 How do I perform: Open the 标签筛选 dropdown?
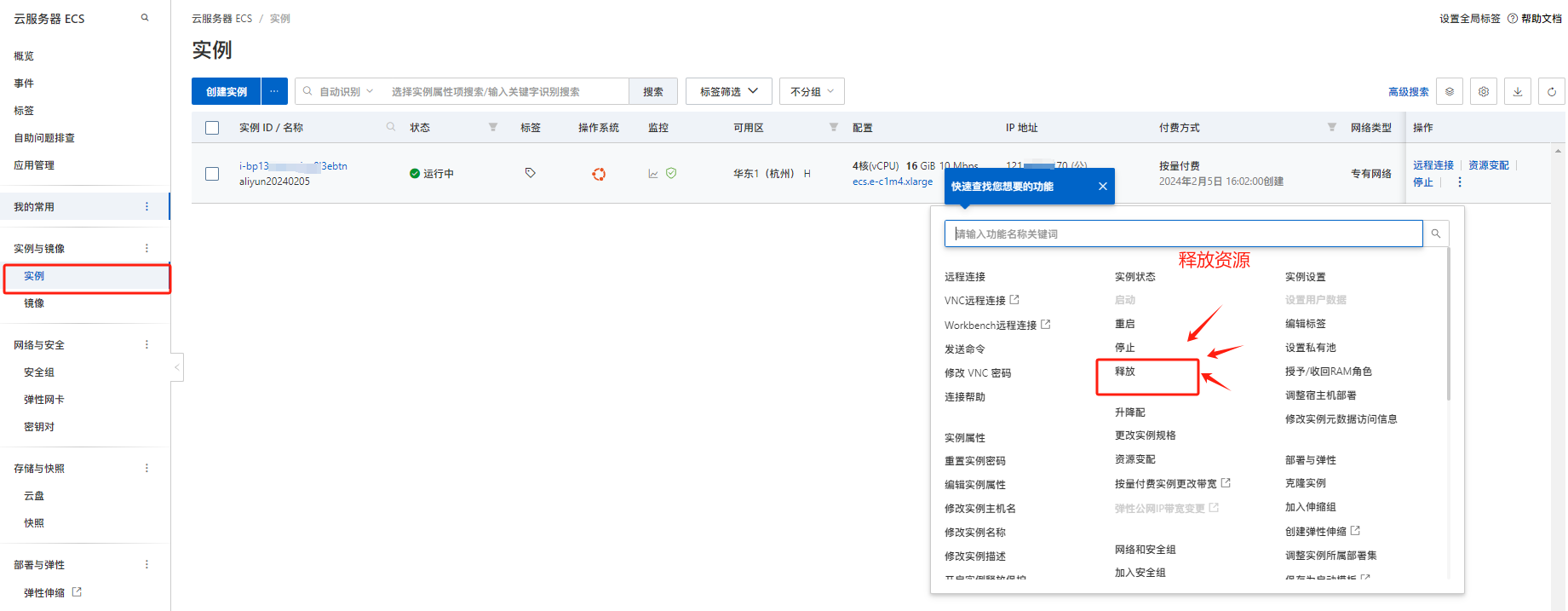[729, 91]
